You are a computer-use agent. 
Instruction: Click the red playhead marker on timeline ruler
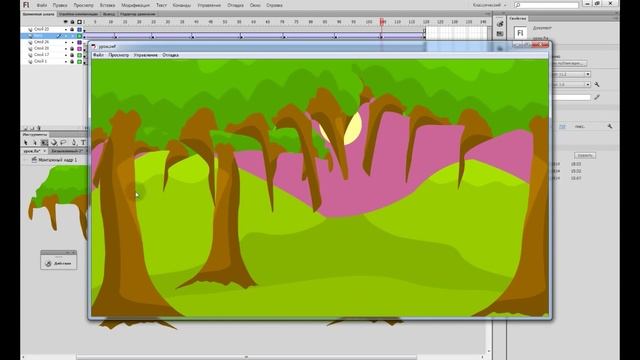pos(382,21)
